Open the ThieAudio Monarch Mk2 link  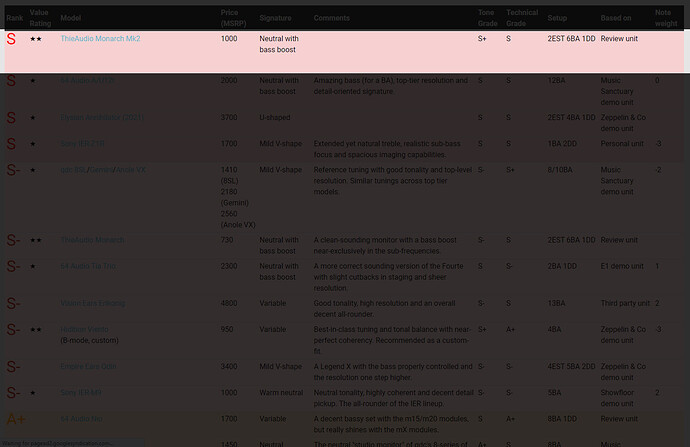tap(100, 39)
